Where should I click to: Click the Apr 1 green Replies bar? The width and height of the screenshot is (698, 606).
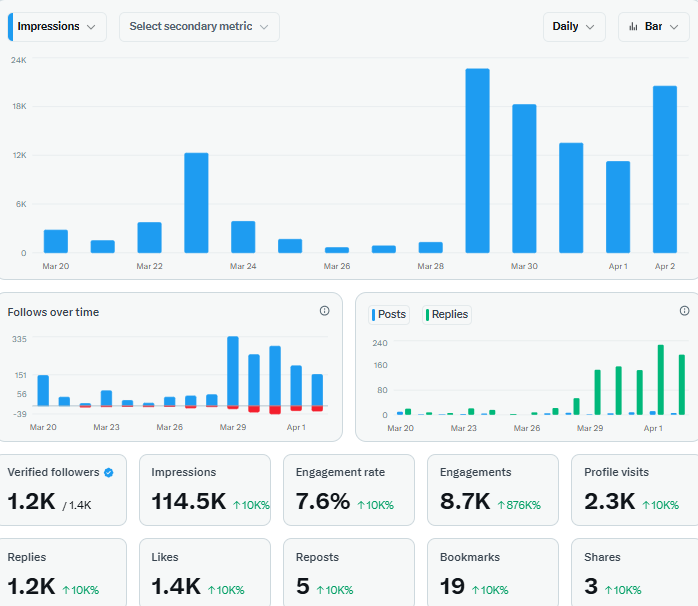tap(661, 380)
